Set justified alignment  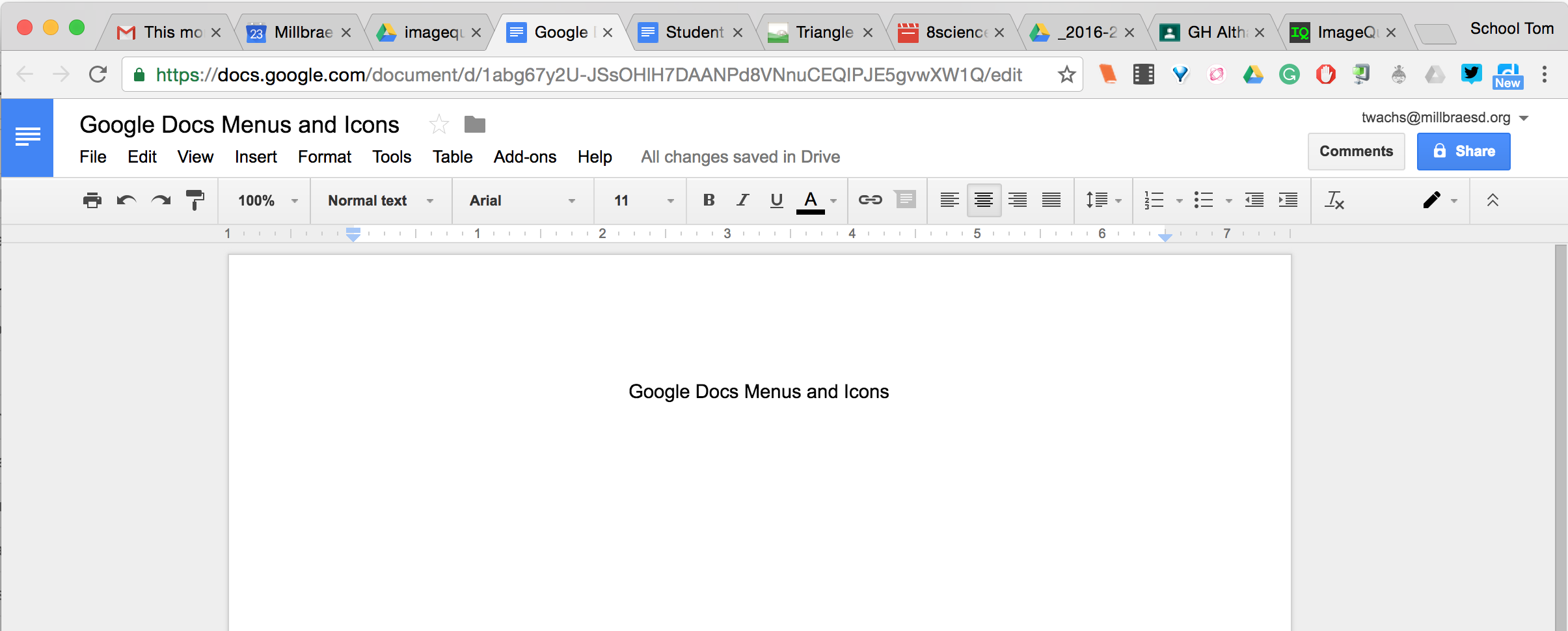[1051, 200]
